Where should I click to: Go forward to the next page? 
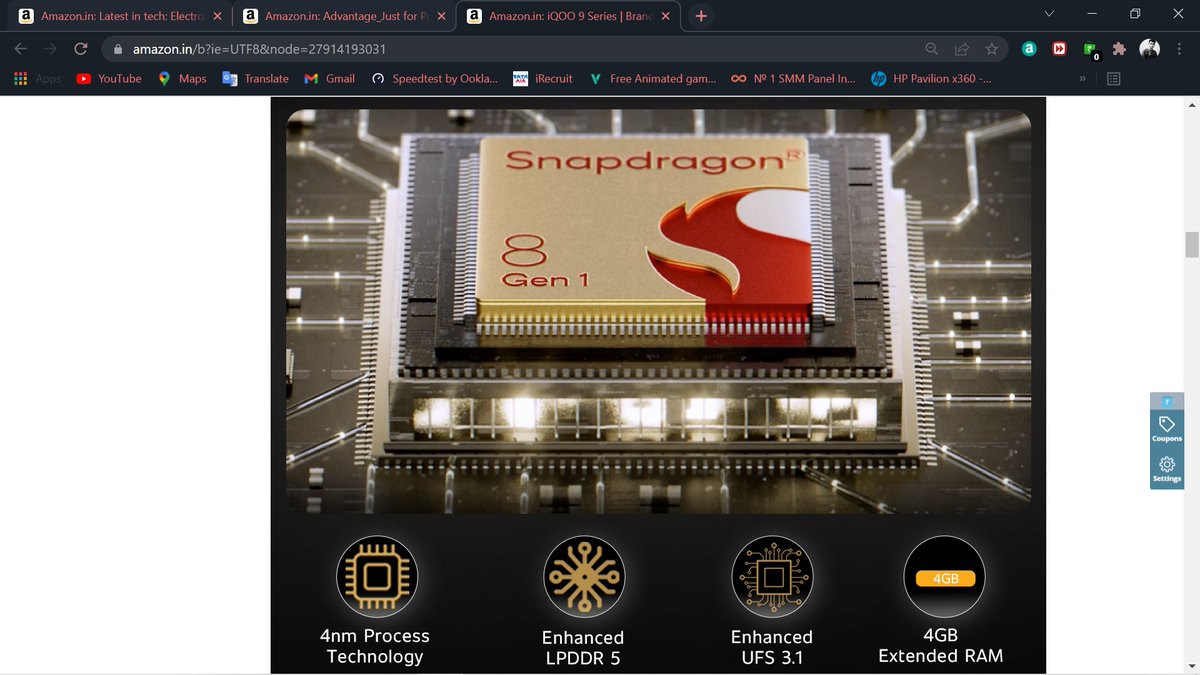pyautogui.click(x=50, y=48)
